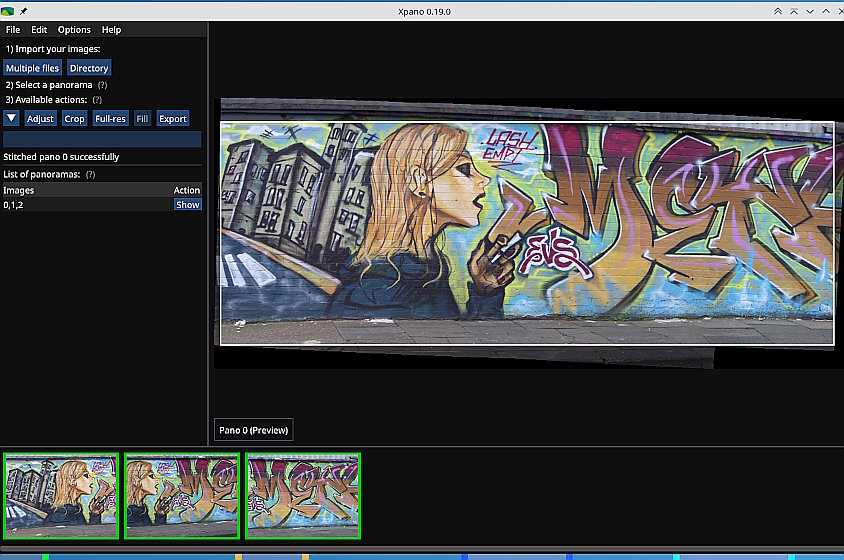
Task: Open the Options menu
Action: (74, 30)
